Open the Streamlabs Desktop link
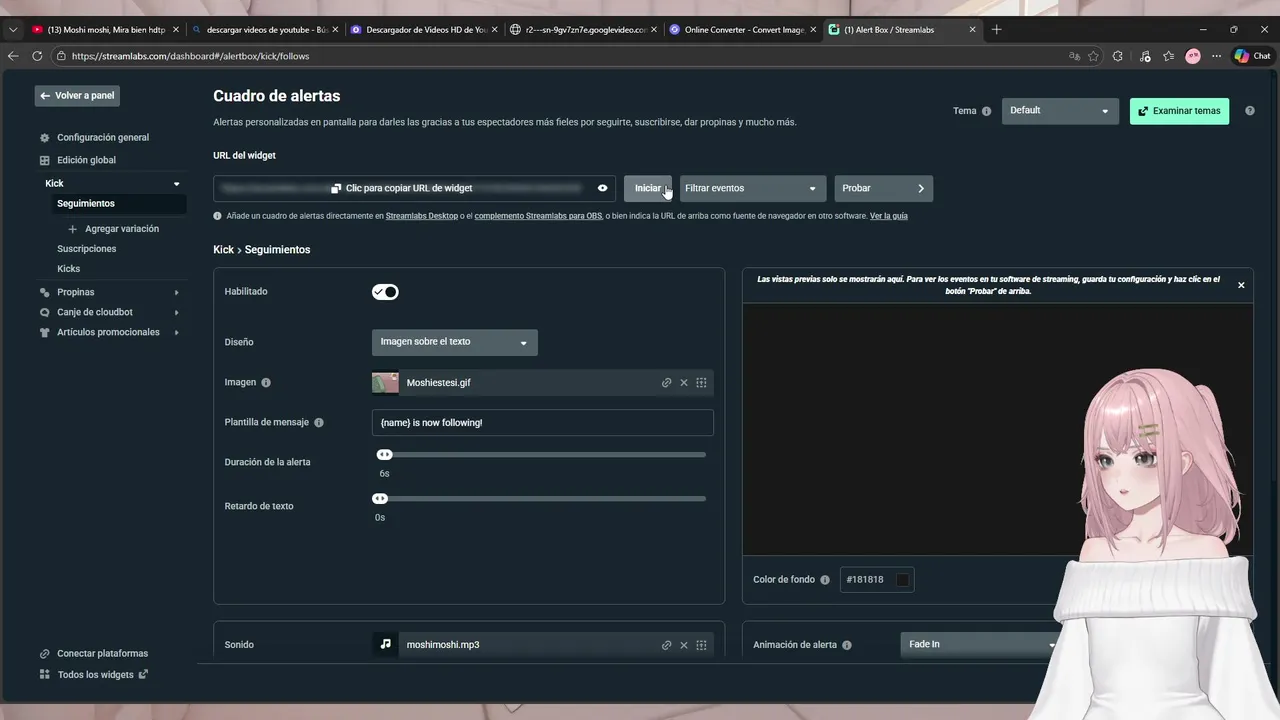The height and width of the screenshot is (720, 1280). [x=421, y=216]
